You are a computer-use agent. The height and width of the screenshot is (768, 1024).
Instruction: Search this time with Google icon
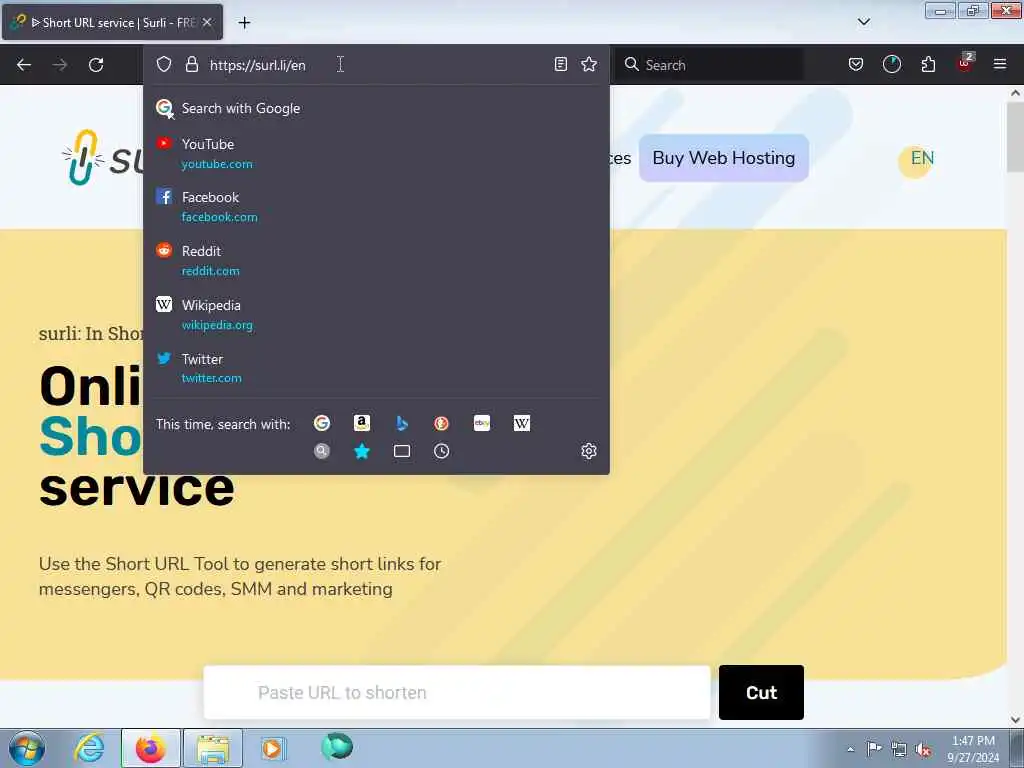(322, 423)
